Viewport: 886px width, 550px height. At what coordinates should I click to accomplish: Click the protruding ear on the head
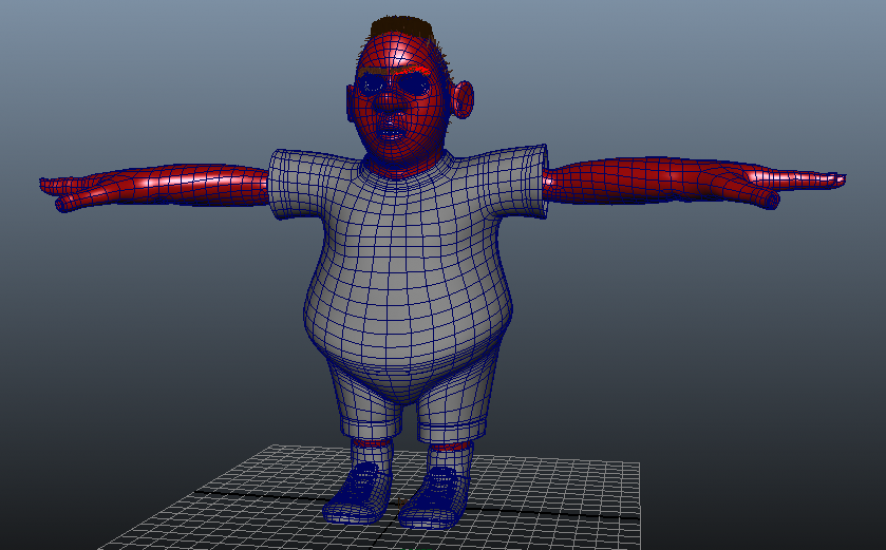pos(464,100)
